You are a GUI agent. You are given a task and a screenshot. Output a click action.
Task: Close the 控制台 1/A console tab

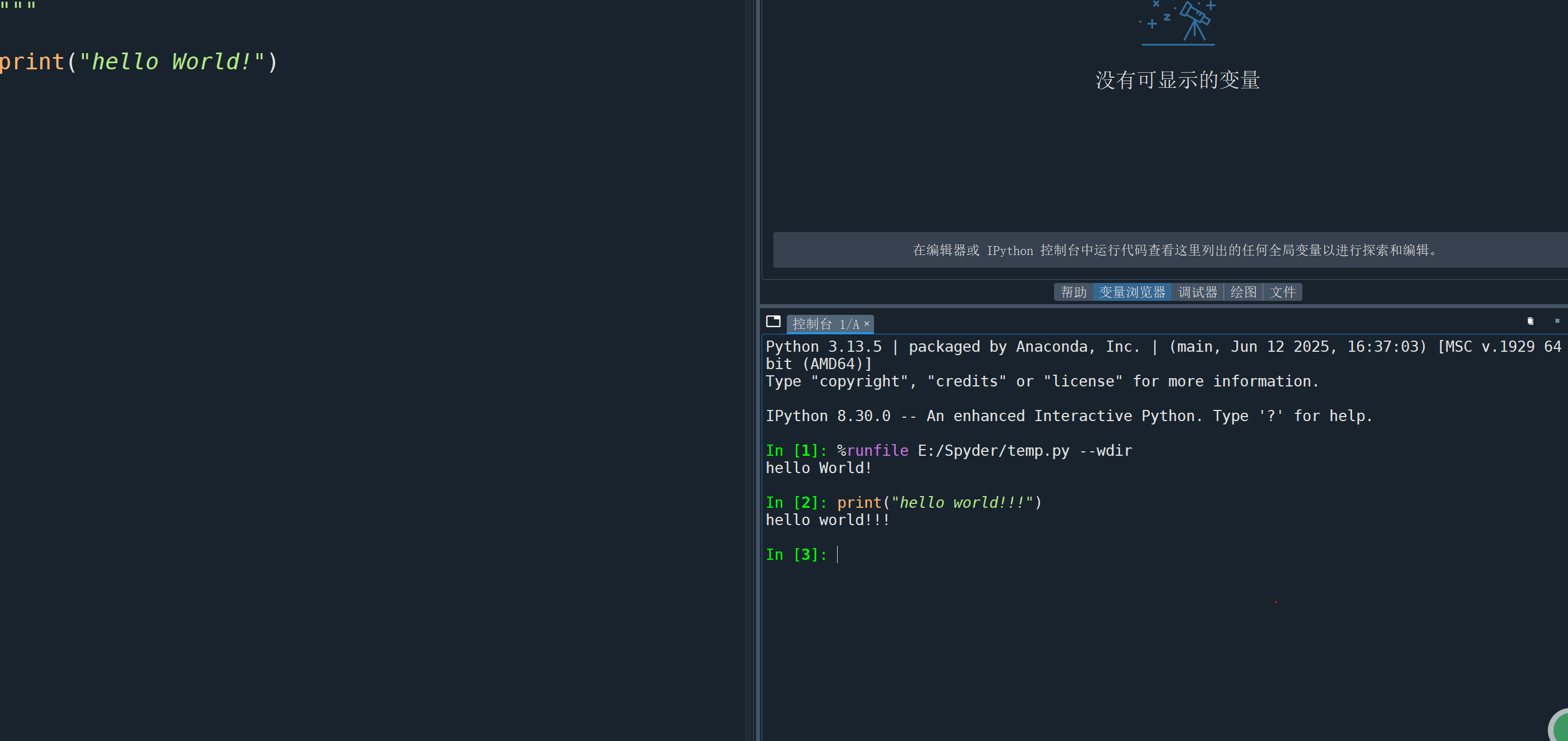click(x=867, y=324)
